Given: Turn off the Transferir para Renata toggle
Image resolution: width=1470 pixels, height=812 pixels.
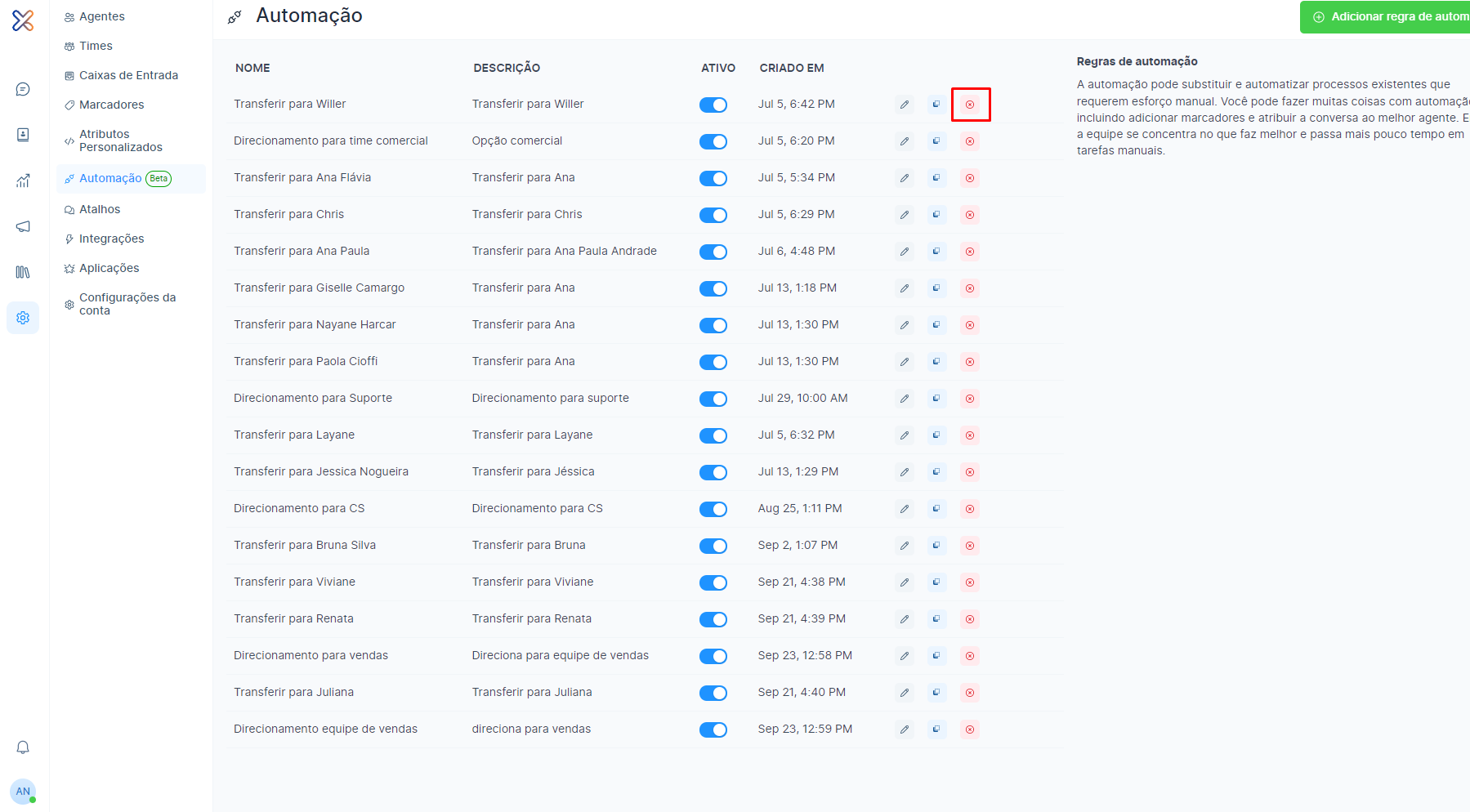Looking at the screenshot, I should pyautogui.click(x=713, y=619).
